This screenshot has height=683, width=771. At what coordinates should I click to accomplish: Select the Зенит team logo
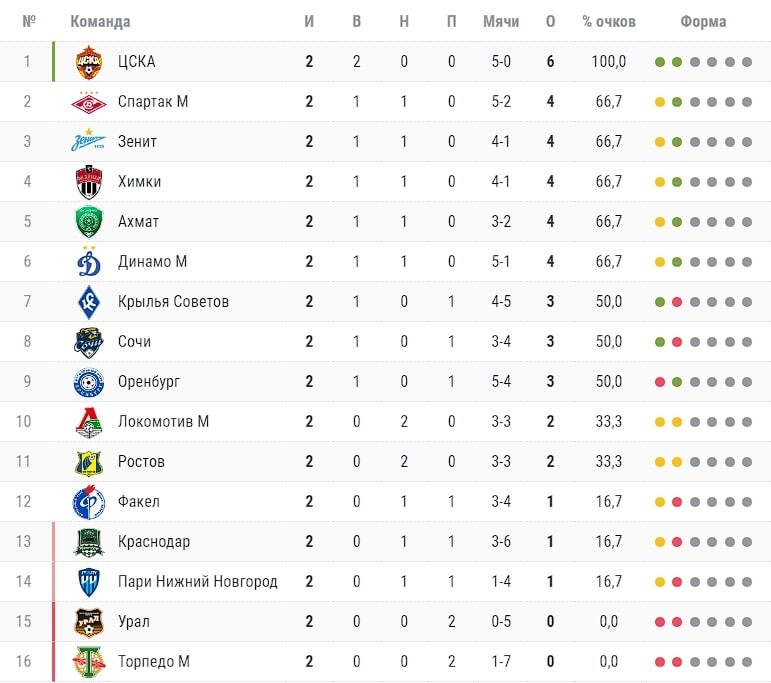point(89,140)
